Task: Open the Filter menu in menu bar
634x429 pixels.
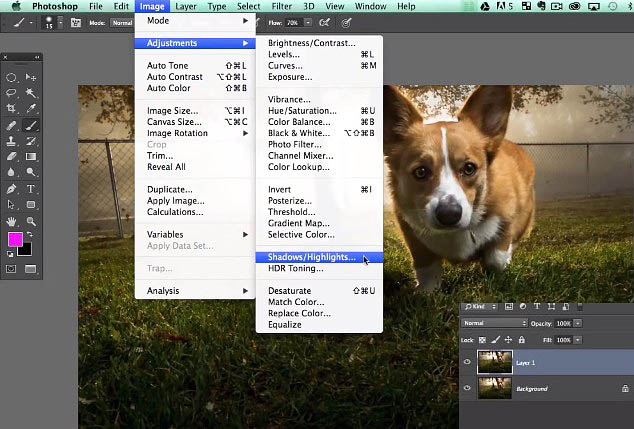Action: [x=282, y=6]
